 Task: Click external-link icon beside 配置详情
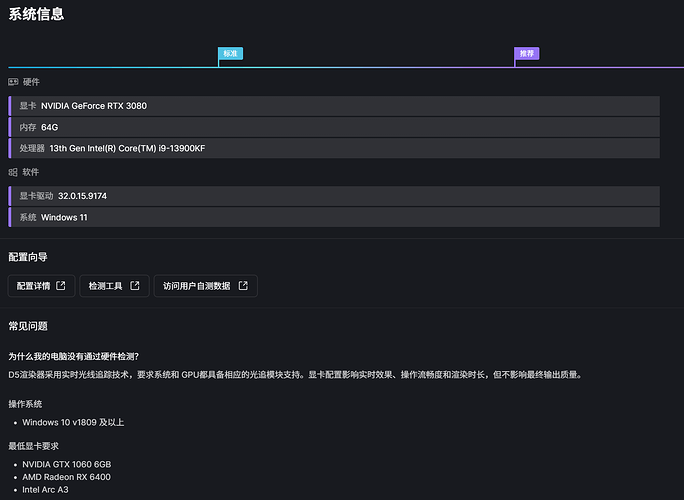[x=61, y=286]
